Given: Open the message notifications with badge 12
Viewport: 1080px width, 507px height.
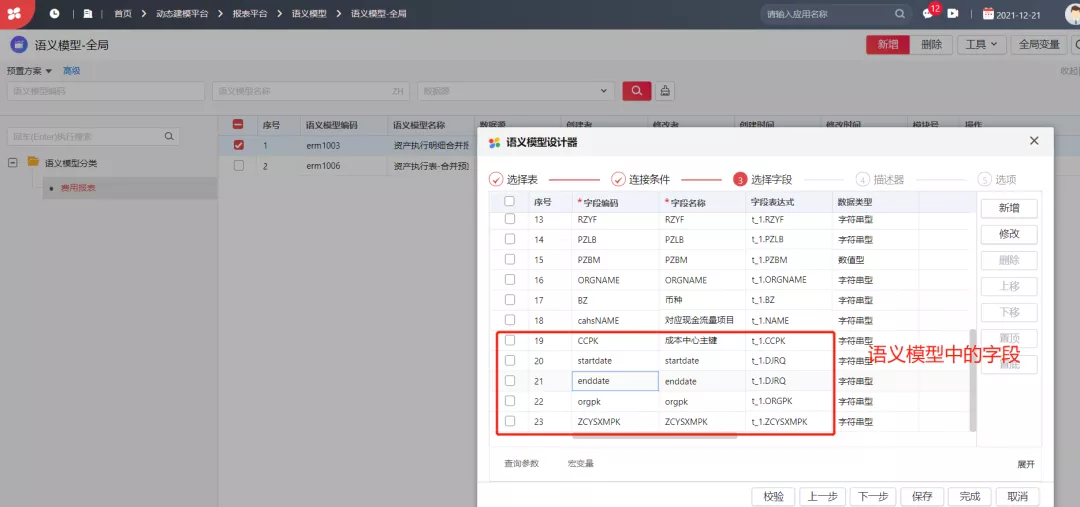Looking at the screenshot, I should pos(928,13).
